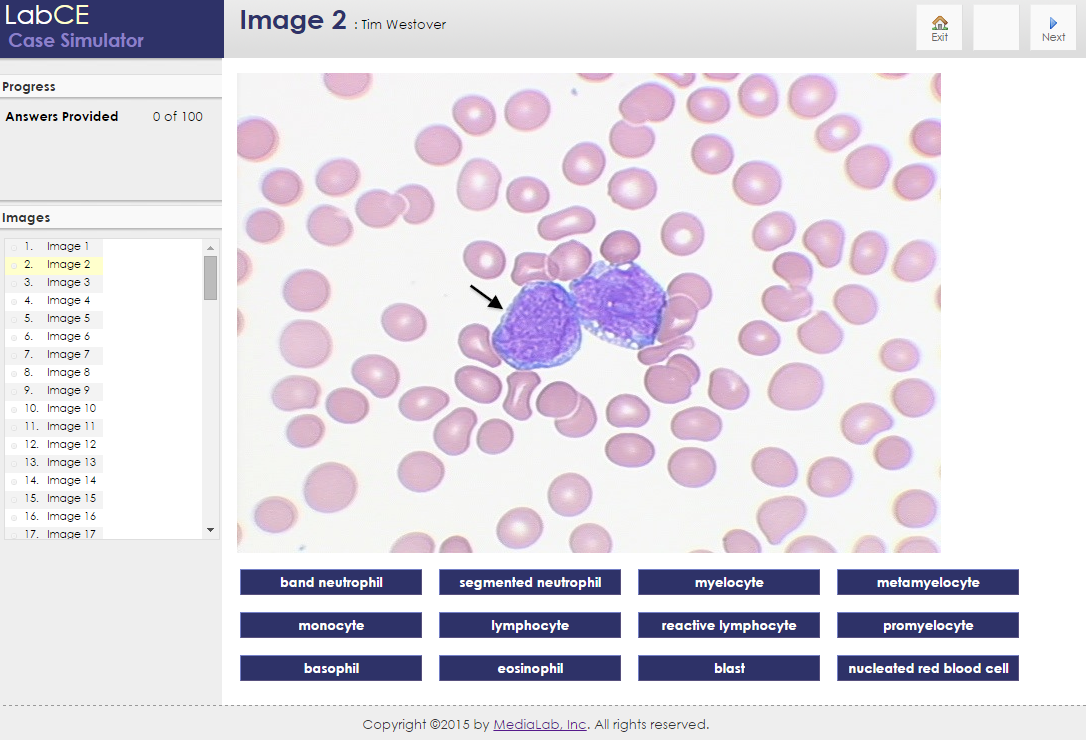Select Image 8 list row
This screenshot has width=1086, height=740.
point(54,372)
